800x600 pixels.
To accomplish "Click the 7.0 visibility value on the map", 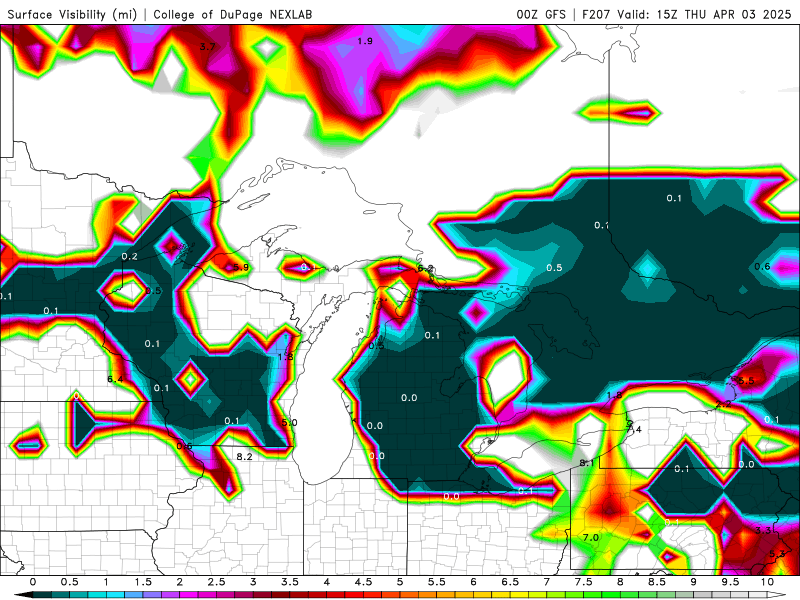I will click(x=591, y=537).
